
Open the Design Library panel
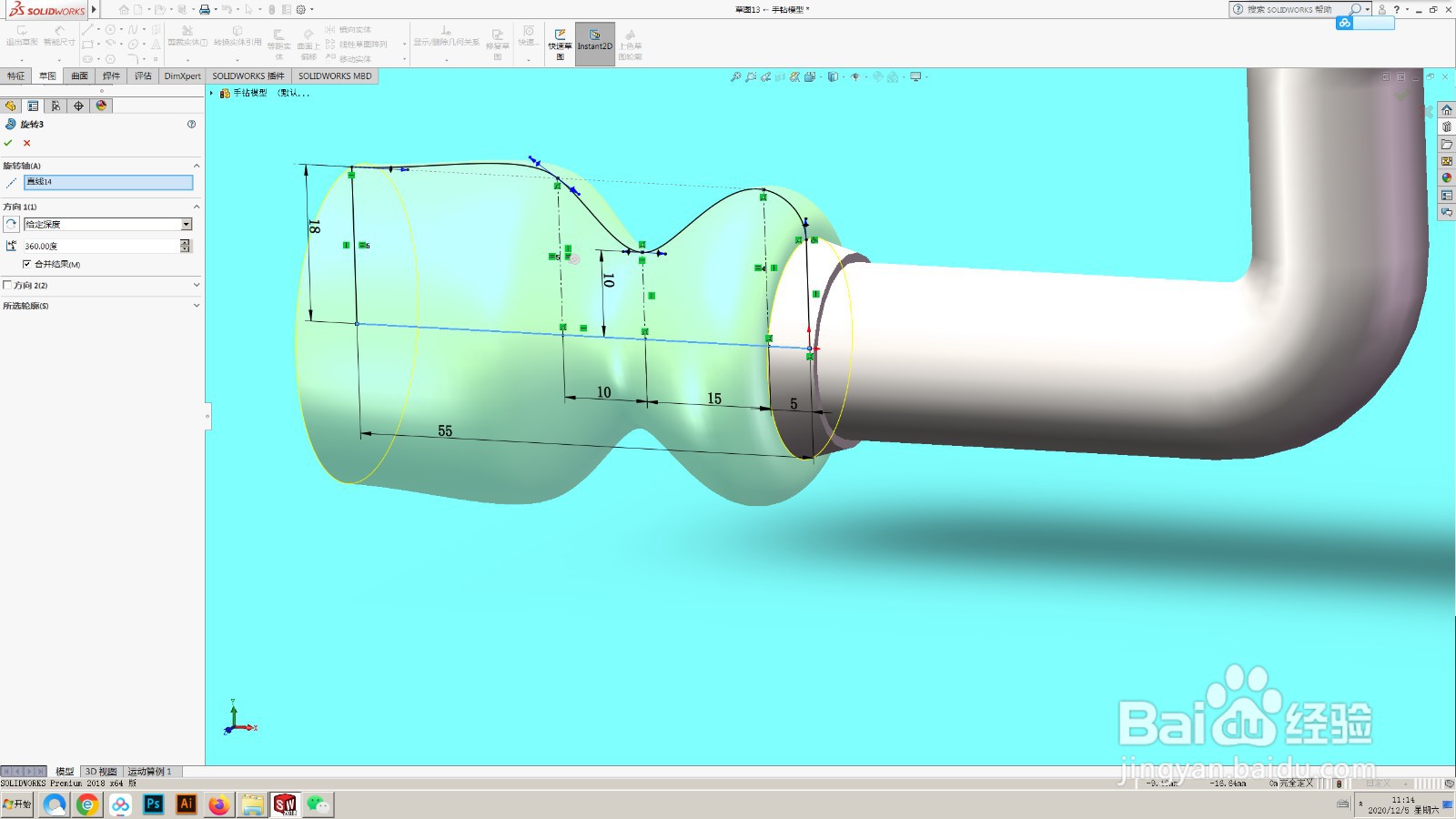(x=1447, y=127)
